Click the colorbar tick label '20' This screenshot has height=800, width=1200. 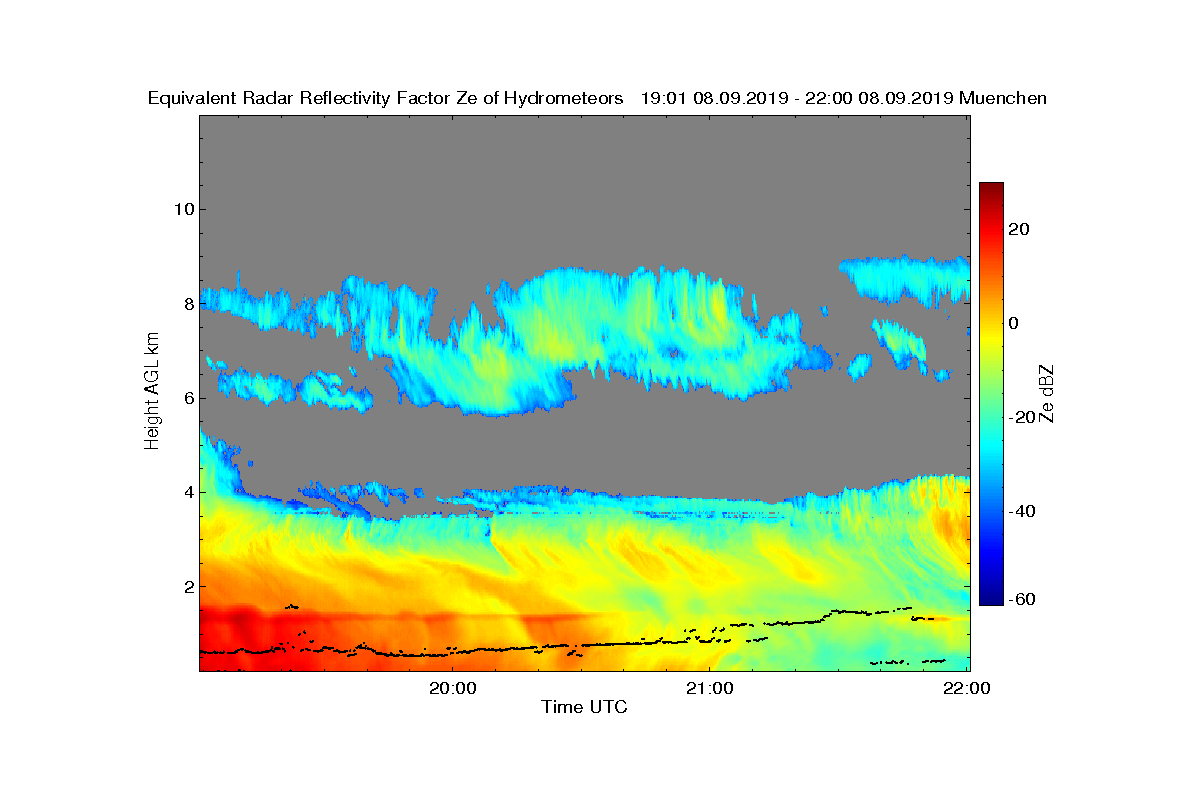[x=1020, y=229]
